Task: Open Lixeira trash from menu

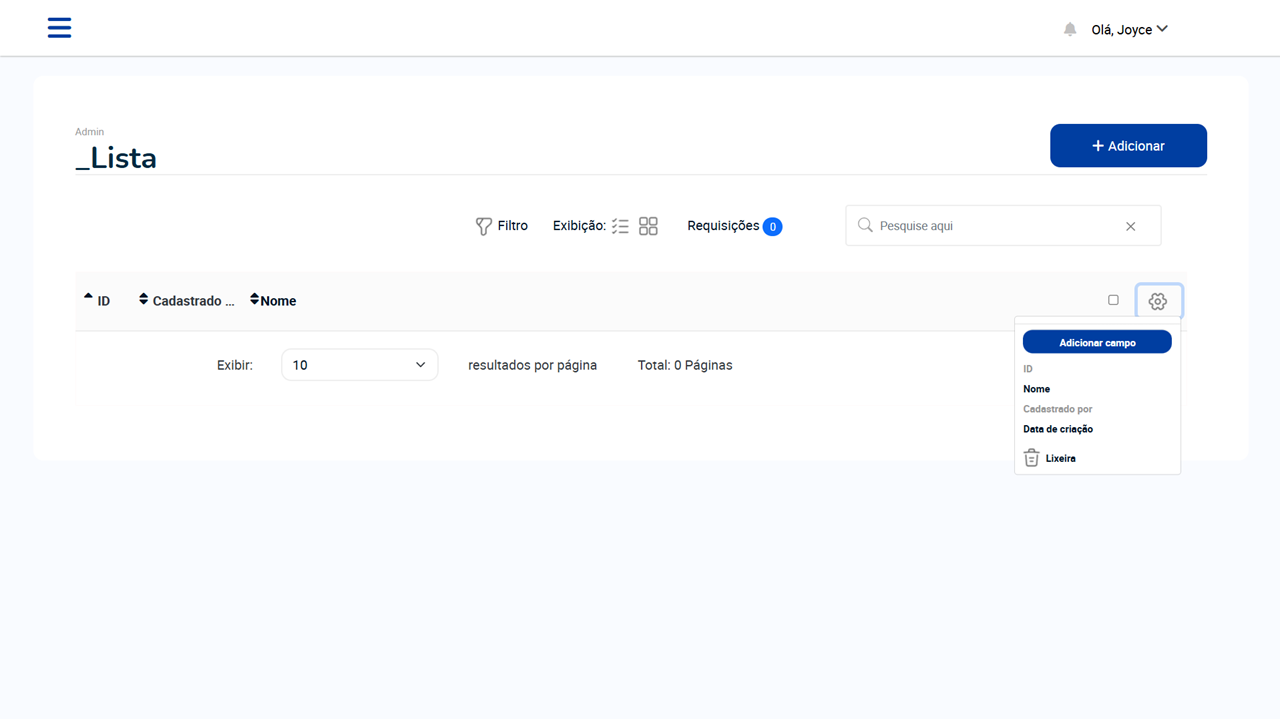Action: click(x=1050, y=458)
